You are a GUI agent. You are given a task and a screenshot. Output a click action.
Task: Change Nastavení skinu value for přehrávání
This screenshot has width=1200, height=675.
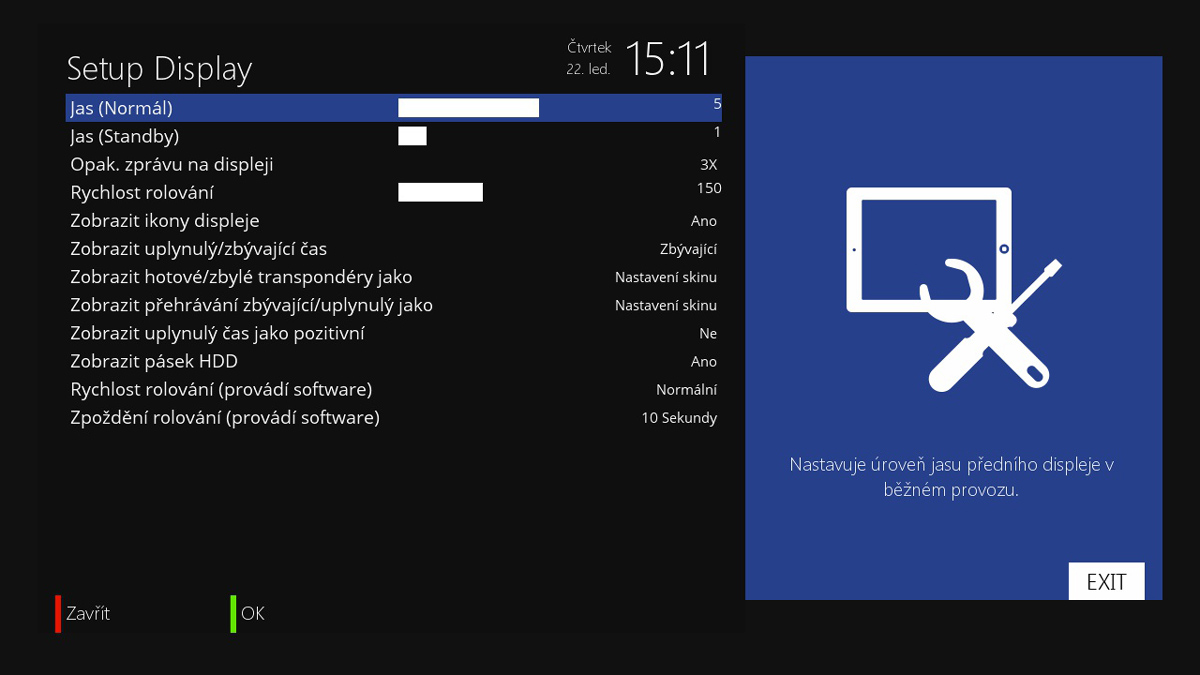coord(666,305)
